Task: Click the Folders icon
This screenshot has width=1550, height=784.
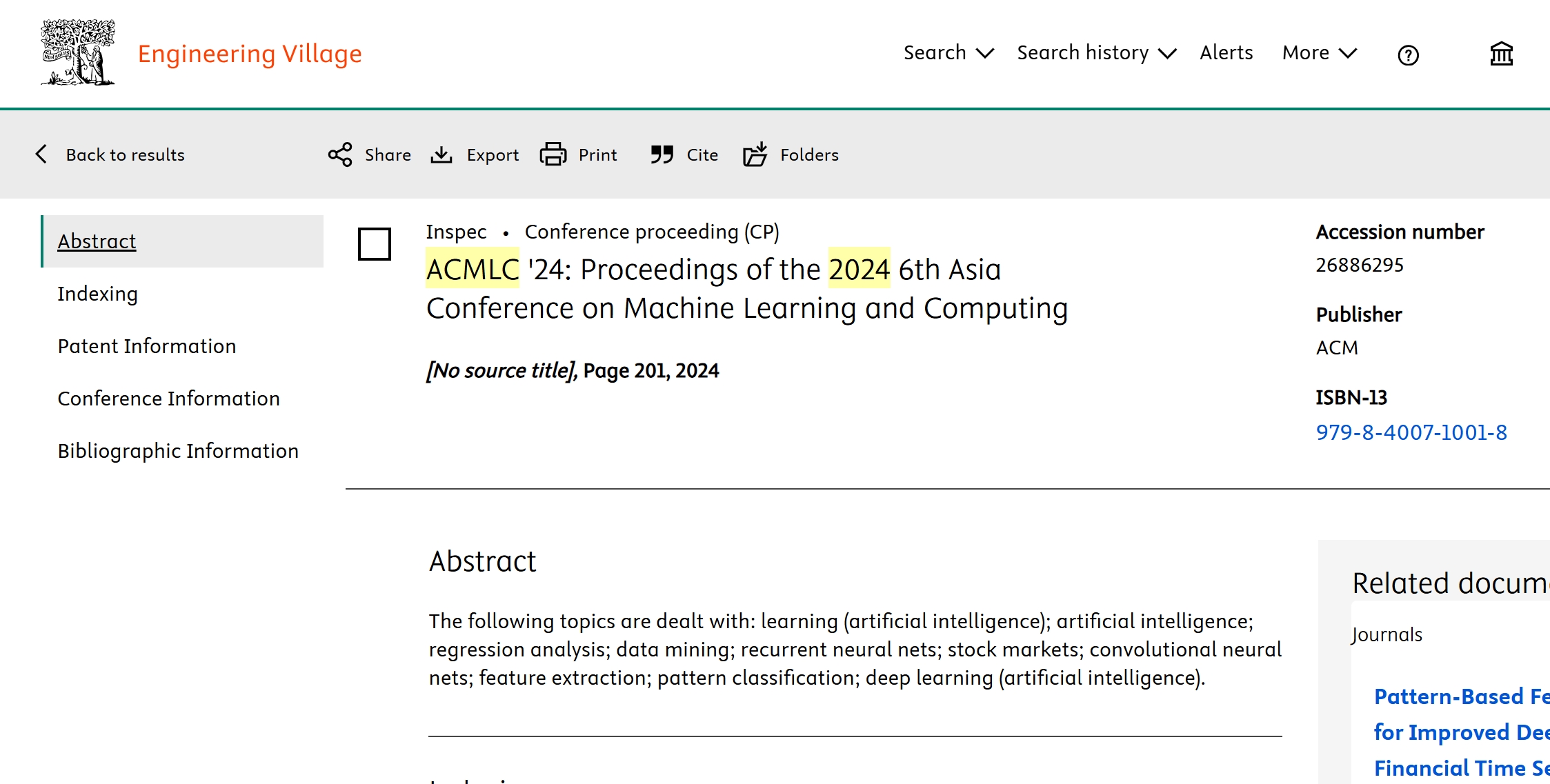Action: click(755, 154)
